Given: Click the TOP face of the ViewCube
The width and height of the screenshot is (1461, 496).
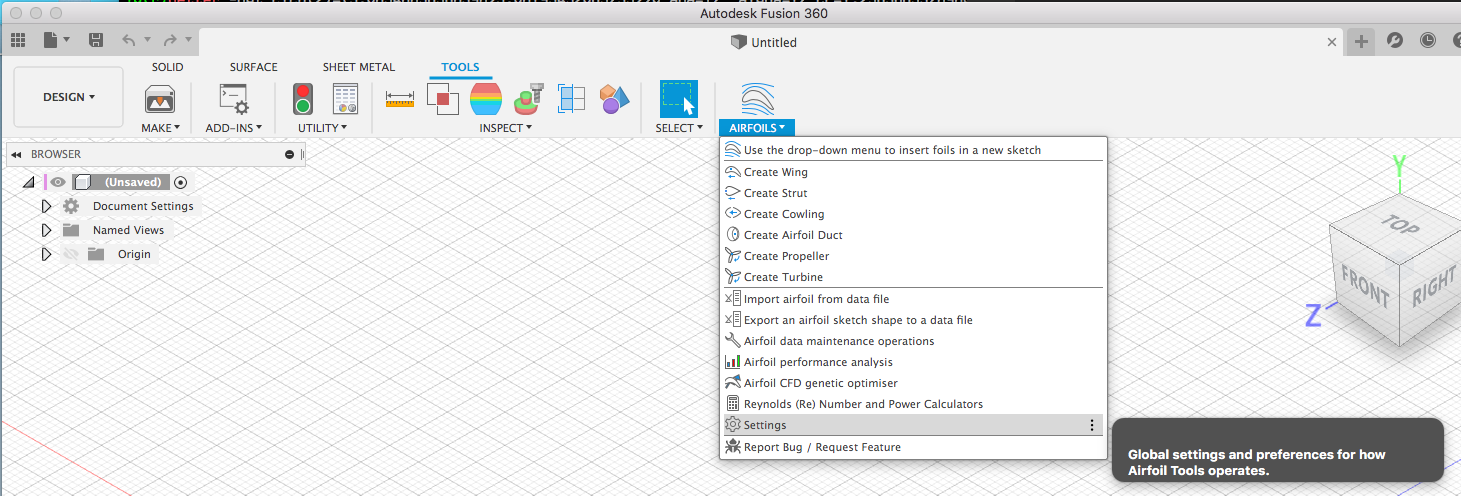Looking at the screenshot, I should [x=1398, y=225].
